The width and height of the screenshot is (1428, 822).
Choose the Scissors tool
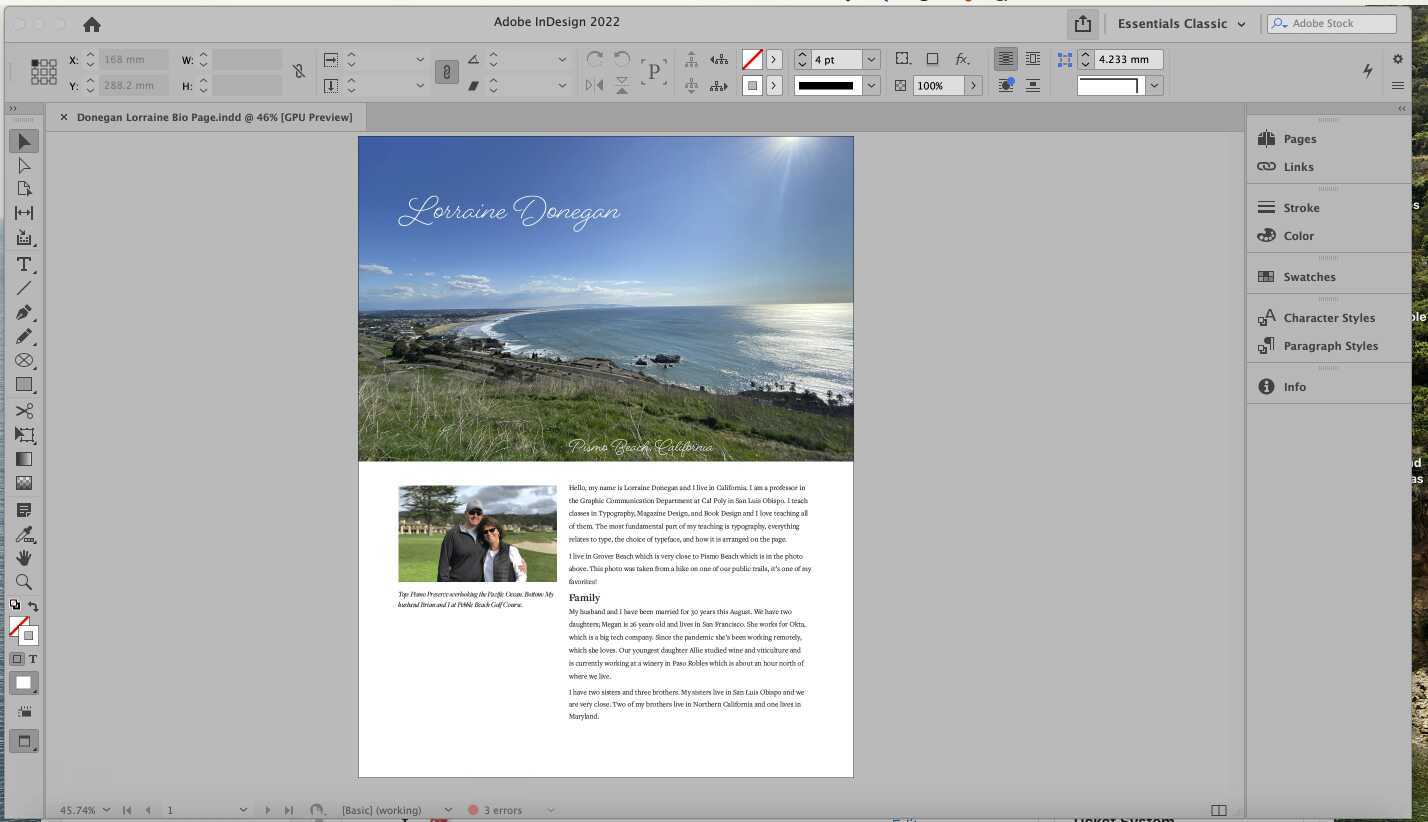(24, 411)
